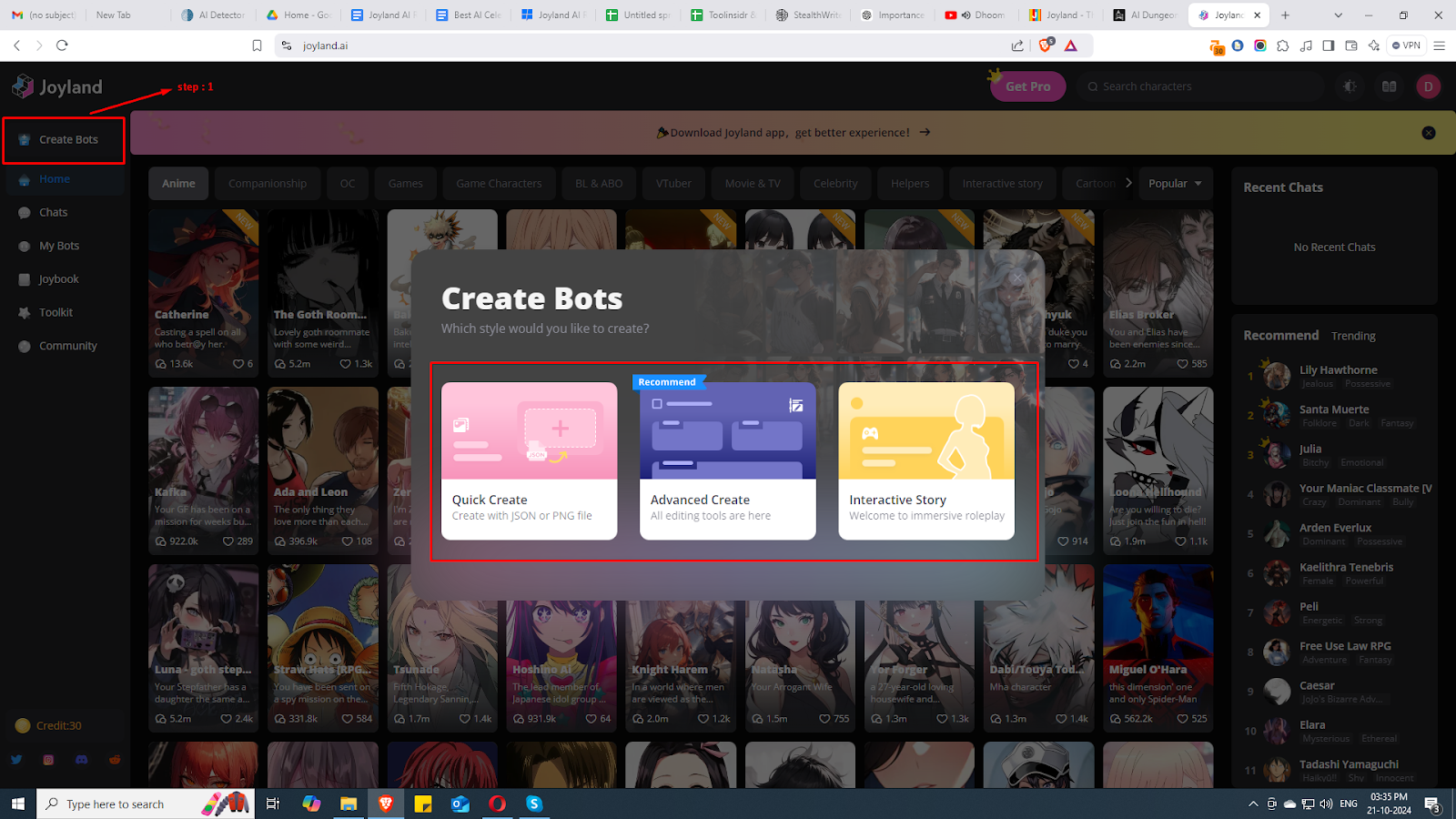
Task: Click the Credit:30 coin indicator
Action: pos(49,726)
